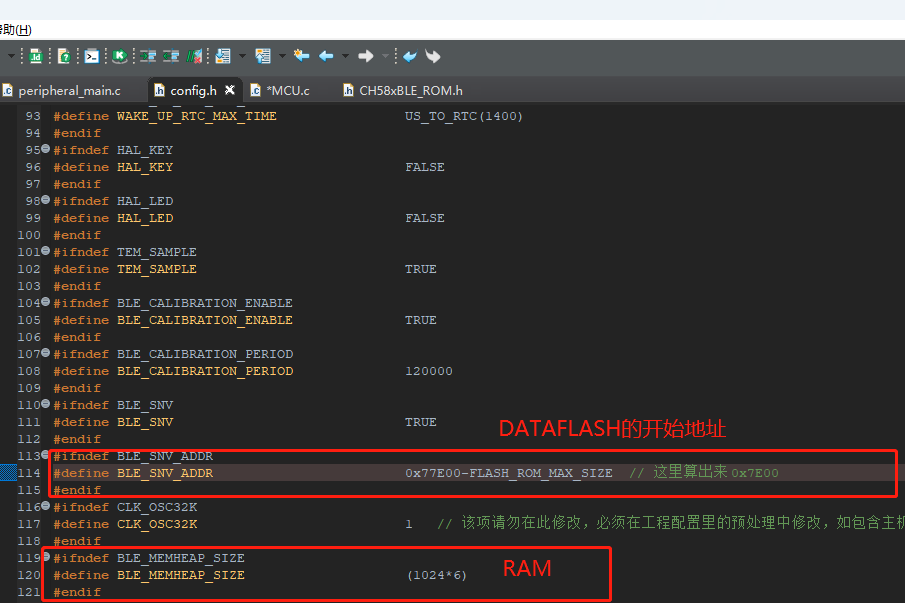905x603 pixels.
Task: Navigate back with the blue left arrow
Action: pyautogui.click(x=326, y=56)
